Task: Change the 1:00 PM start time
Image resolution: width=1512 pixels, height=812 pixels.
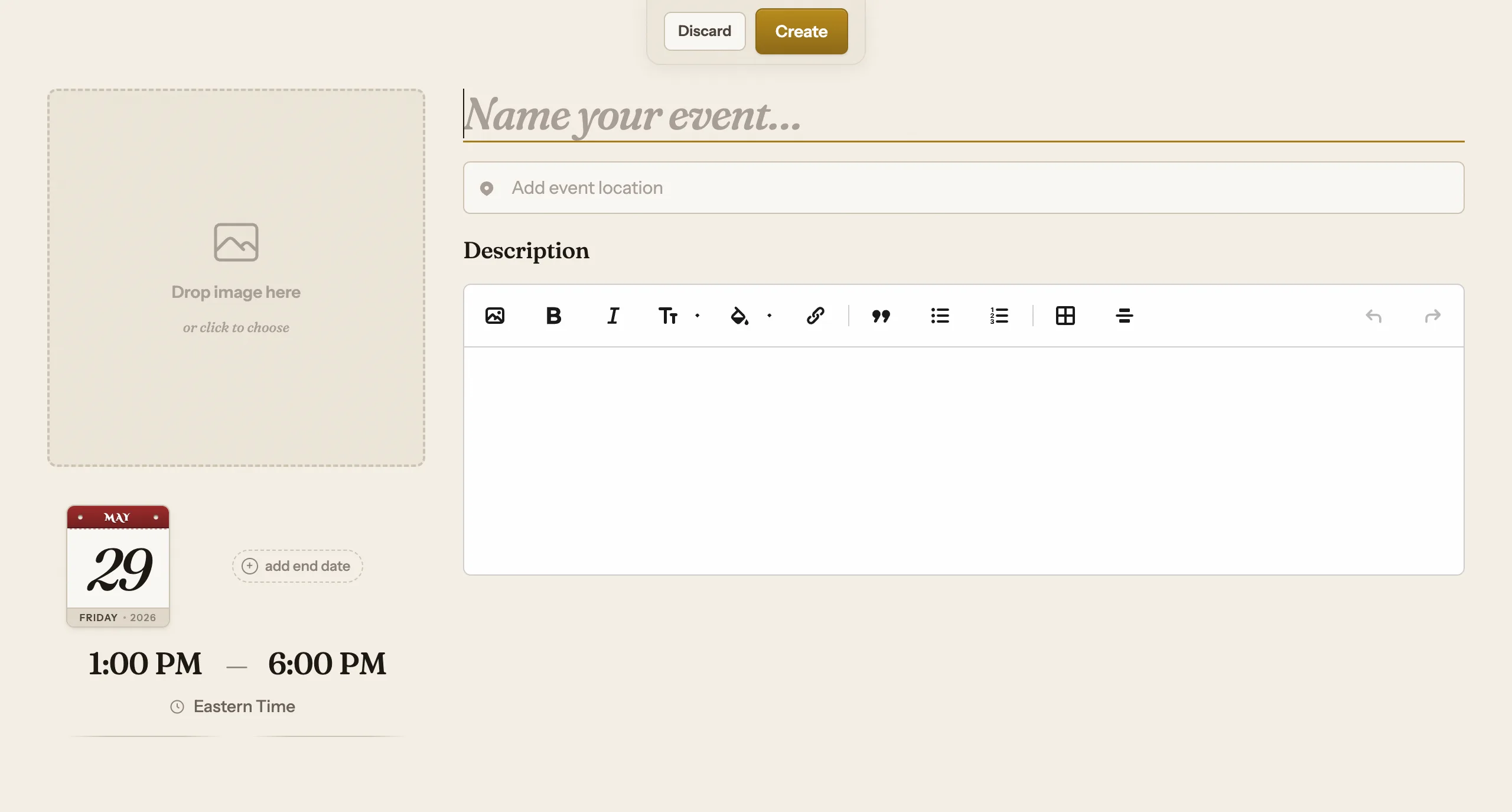Action: (145, 664)
